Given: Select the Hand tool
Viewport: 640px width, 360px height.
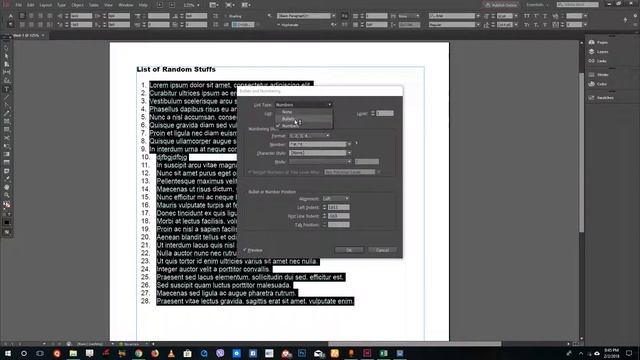Looking at the screenshot, I should [7, 187].
